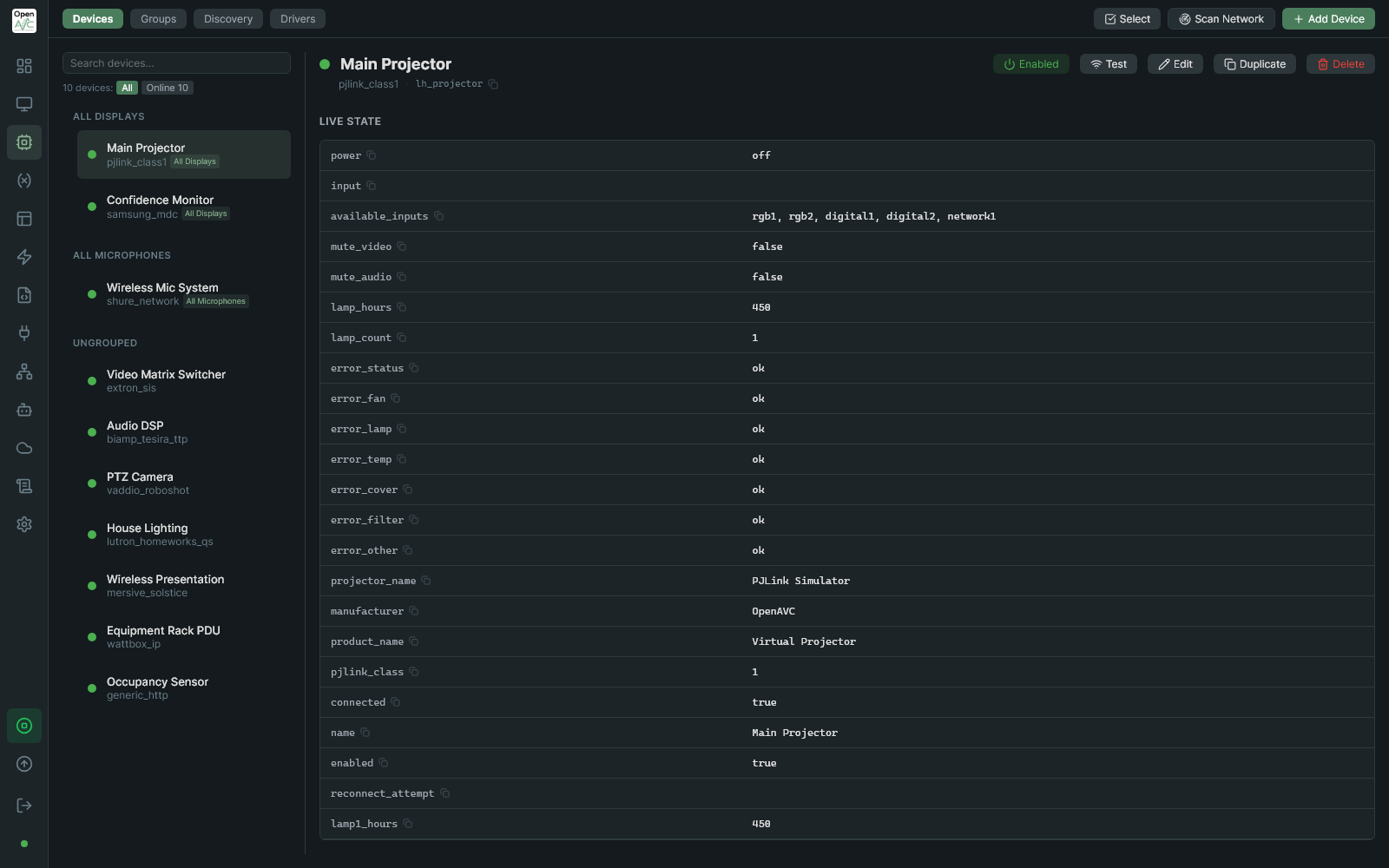
Task: Click the UNGROUPED section header
Action: tap(105, 343)
